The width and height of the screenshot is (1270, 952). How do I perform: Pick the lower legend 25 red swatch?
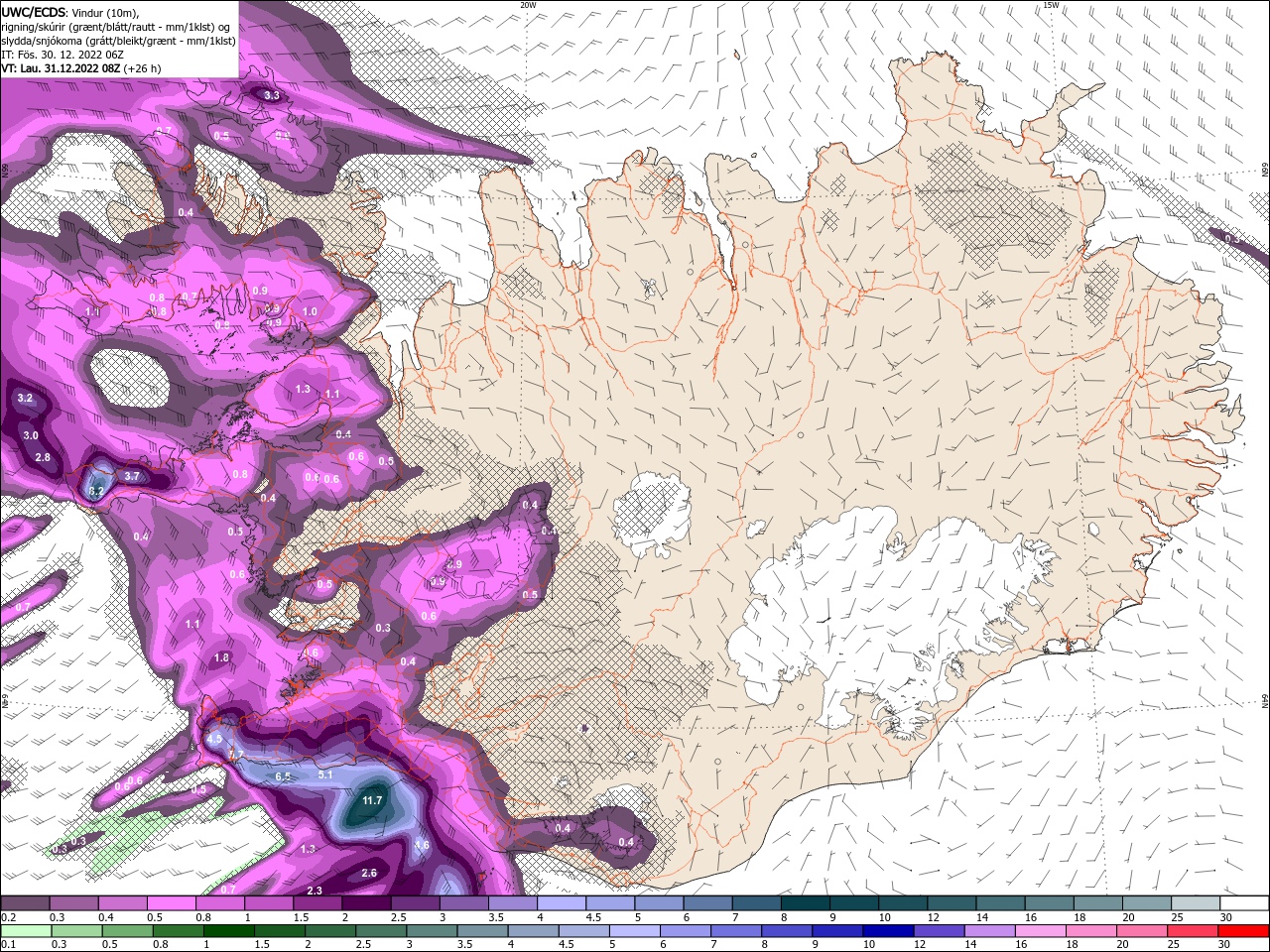(x=1195, y=930)
